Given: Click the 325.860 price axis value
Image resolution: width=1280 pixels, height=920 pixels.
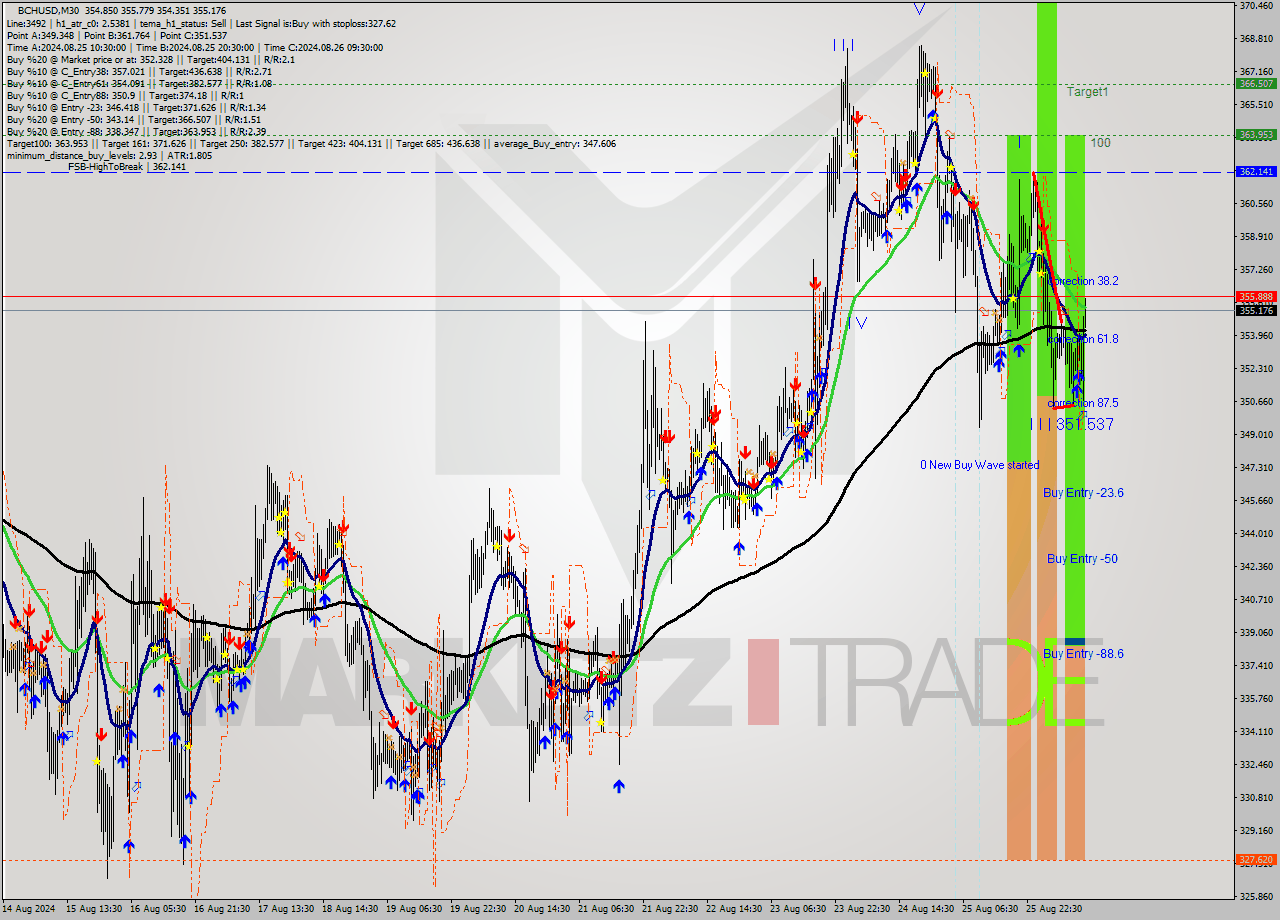Looking at the screenshot, I should 1256,897.
